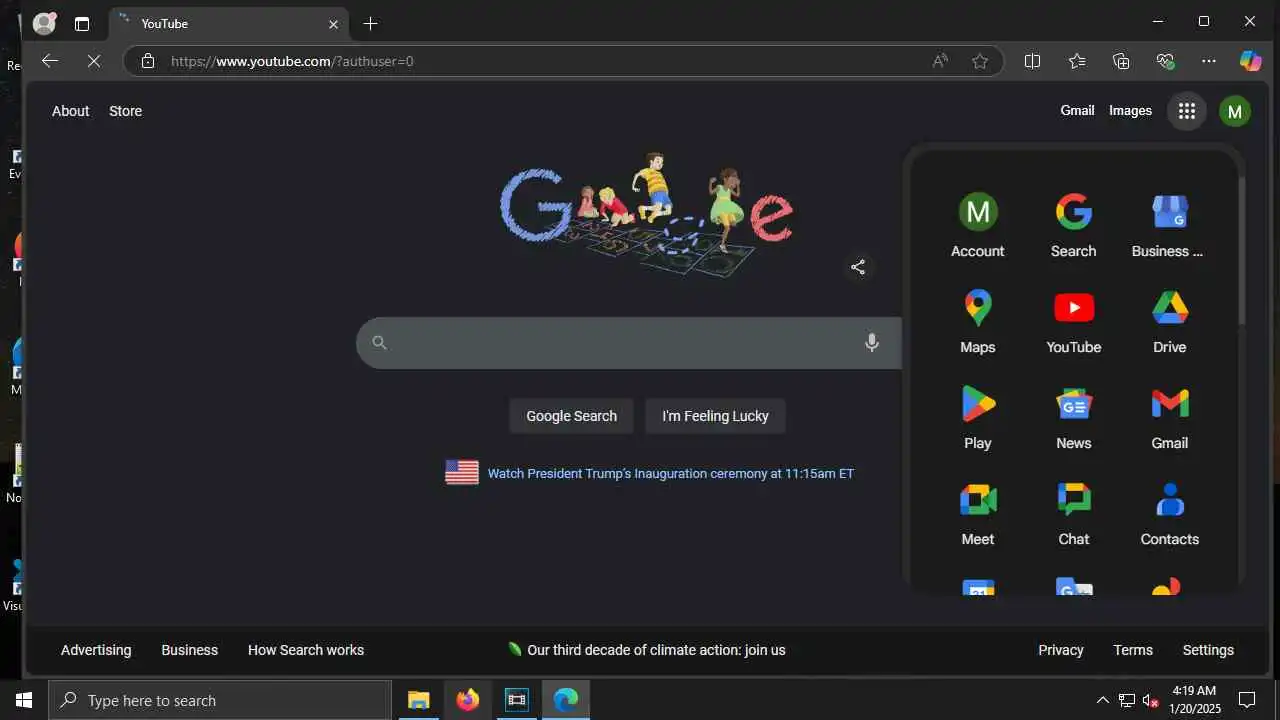1280x720 pixels.
Task: Open the Windows Start menu
Action: tap(24, 700)
